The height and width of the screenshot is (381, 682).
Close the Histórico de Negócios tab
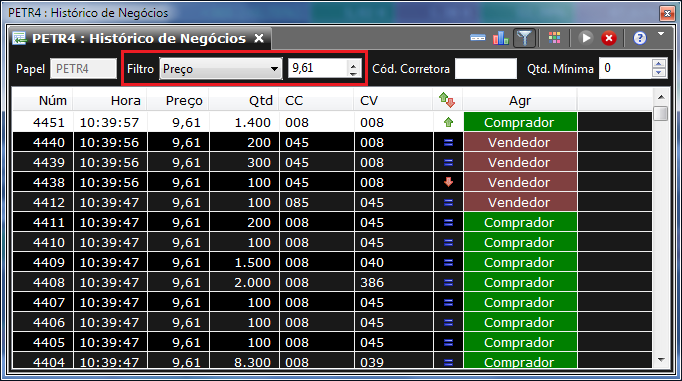pos(259,38)
